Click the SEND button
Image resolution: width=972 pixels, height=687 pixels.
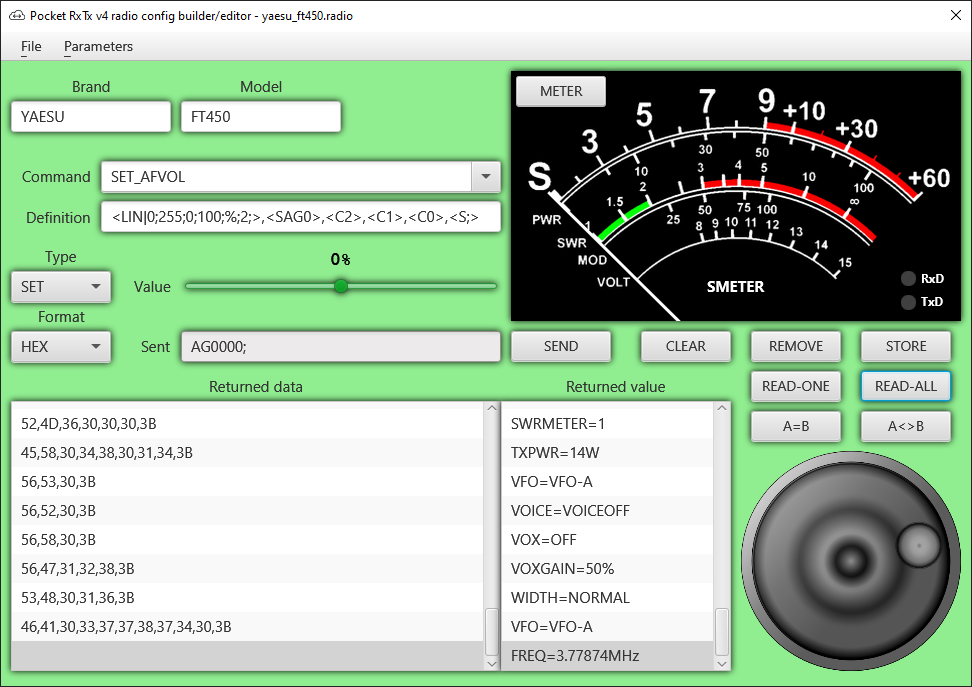click(560, 346)
